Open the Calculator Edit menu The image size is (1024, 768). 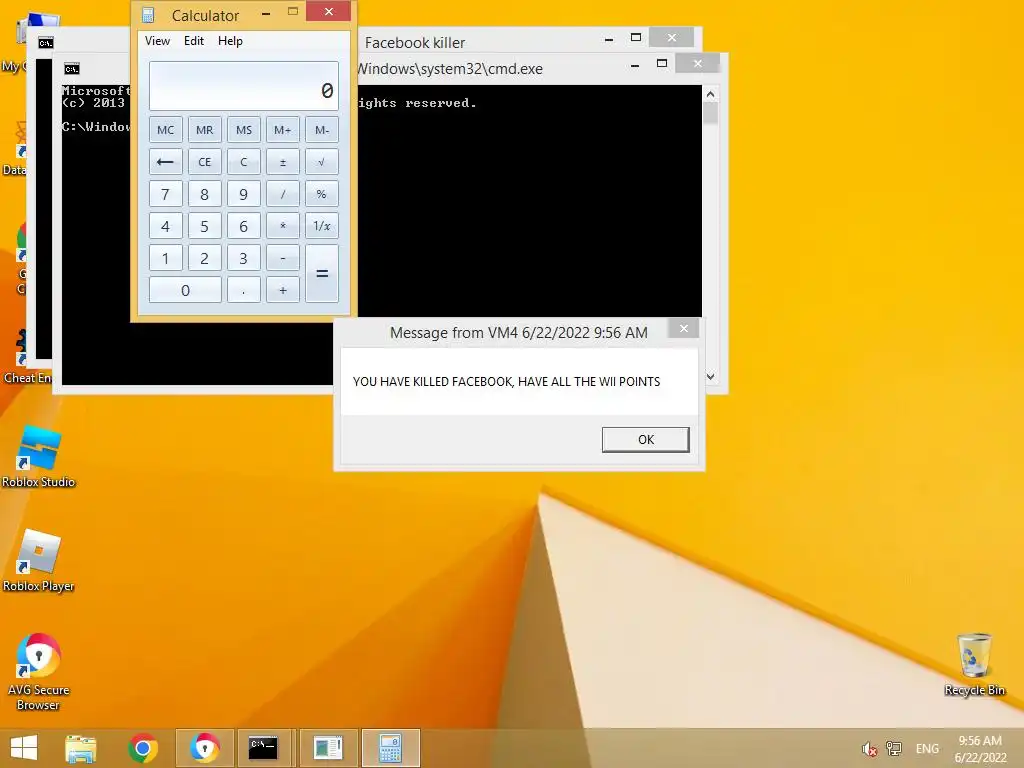[x=194, y=40]
